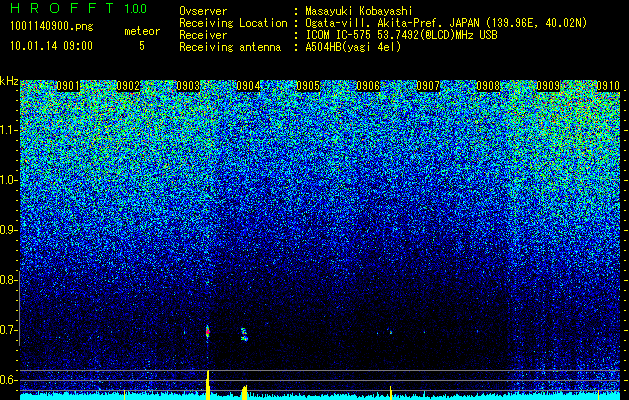Click the 0901 time marker
The height and width of the screenshot is (400, 629).
pos(68,86)
